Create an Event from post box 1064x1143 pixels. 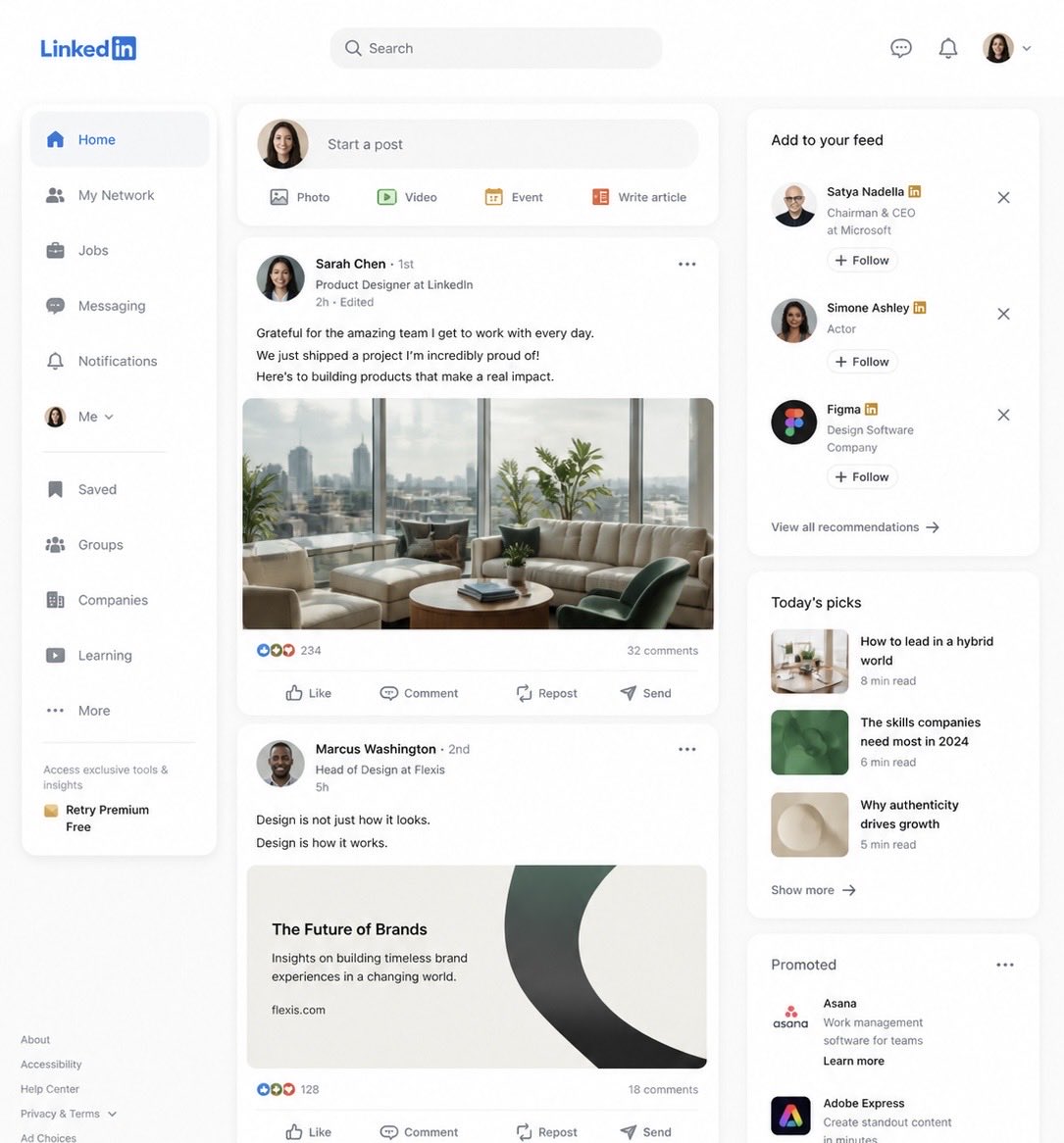pyautogui.click(x=514, y=197)
